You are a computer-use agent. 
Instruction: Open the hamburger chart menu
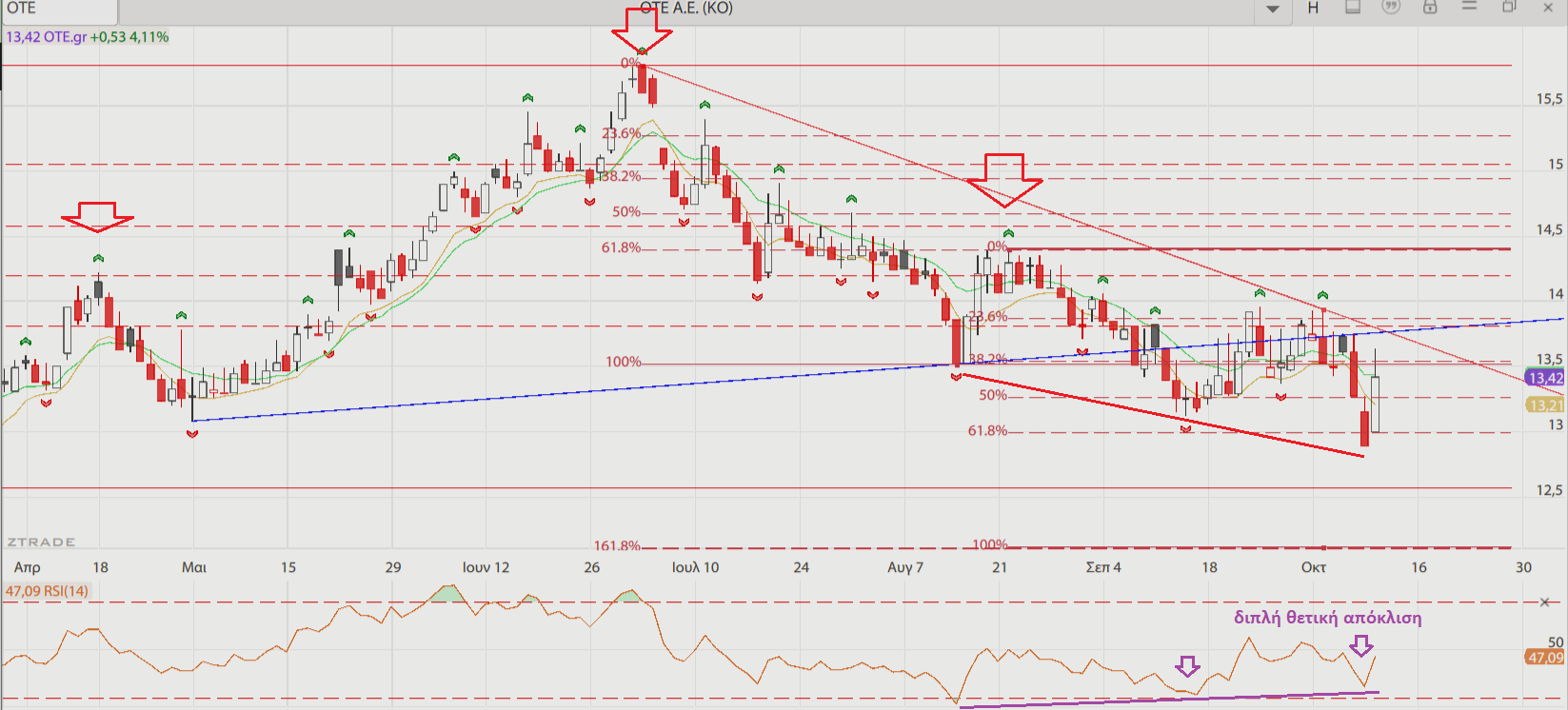click(x=1469, y=7)
